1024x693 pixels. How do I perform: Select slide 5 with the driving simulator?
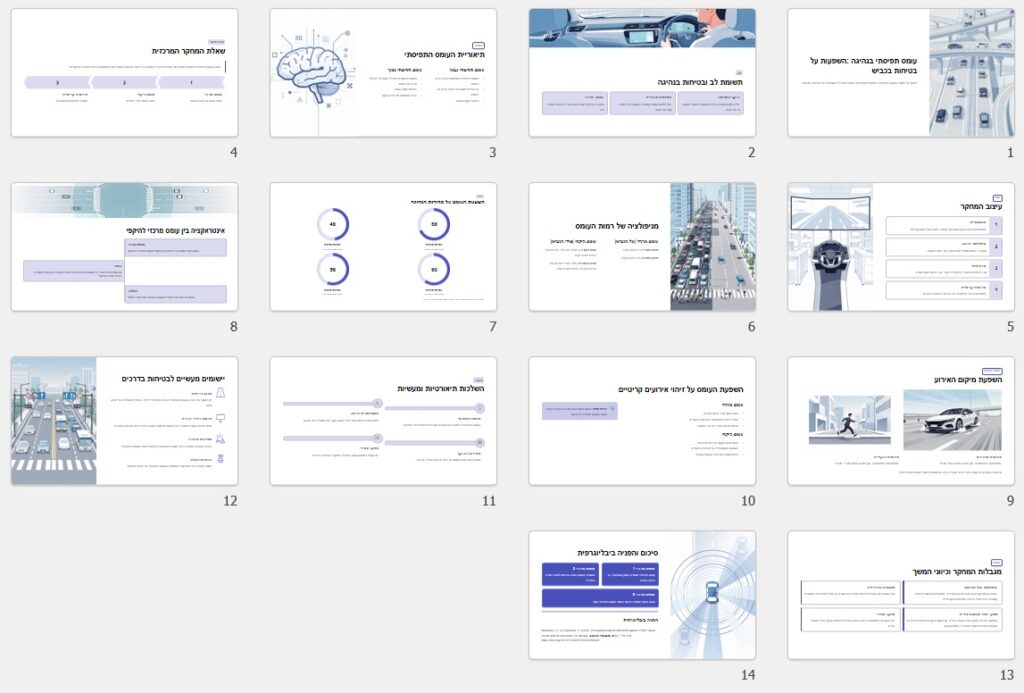point(900,246)
